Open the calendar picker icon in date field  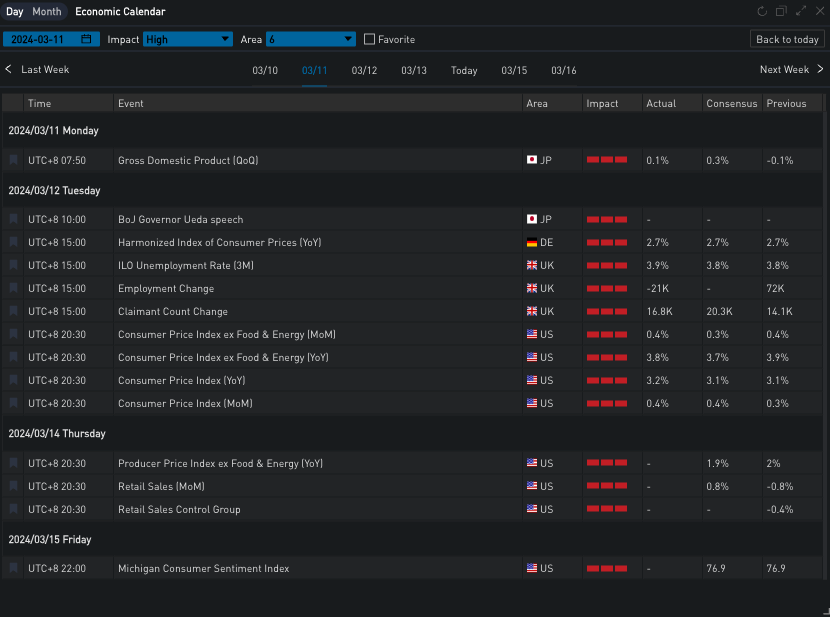pos(87,39)
